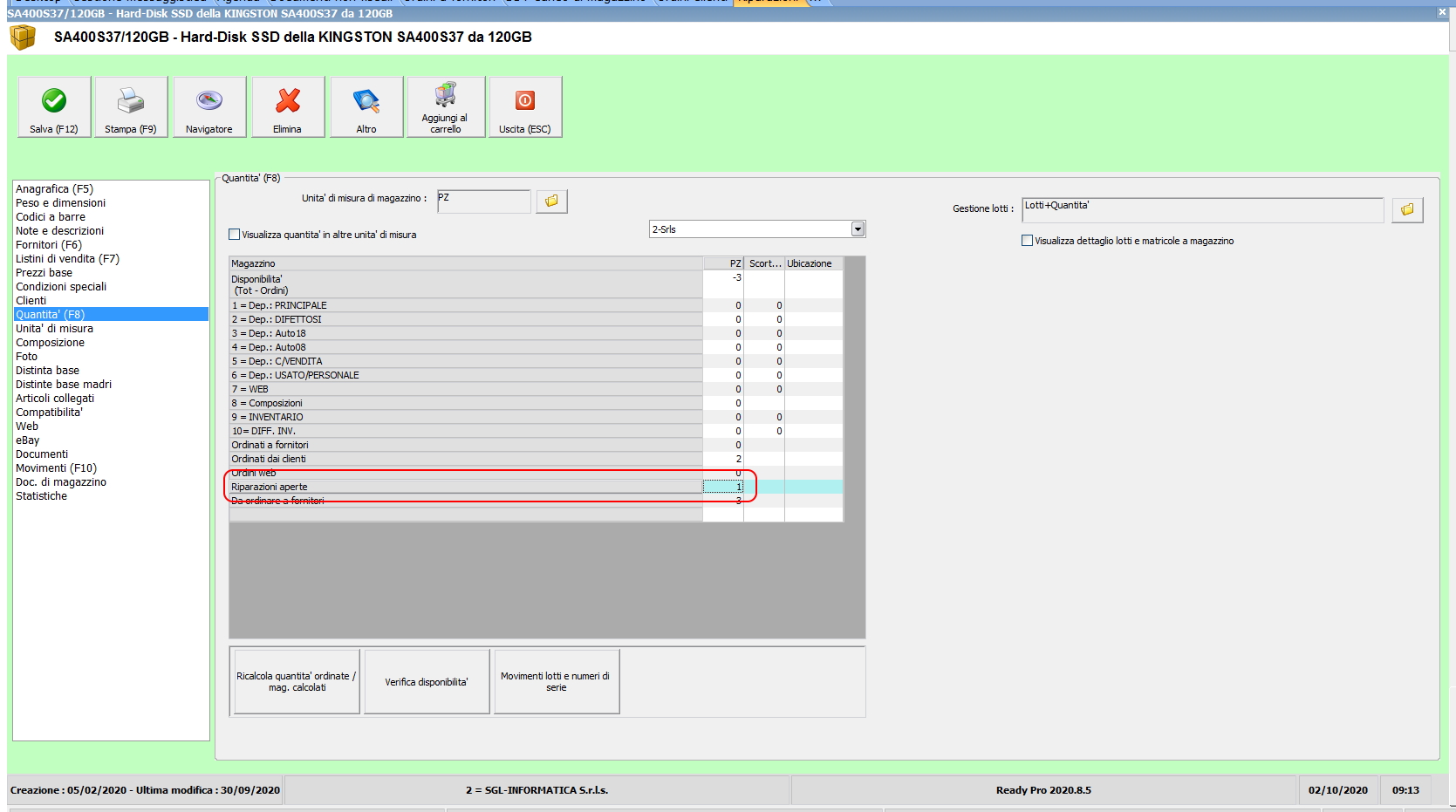The height and width of the screenshot is (812, 1456).
Task: Open folder icon next to Gestione lotti field
Action: coord(1407,209)
